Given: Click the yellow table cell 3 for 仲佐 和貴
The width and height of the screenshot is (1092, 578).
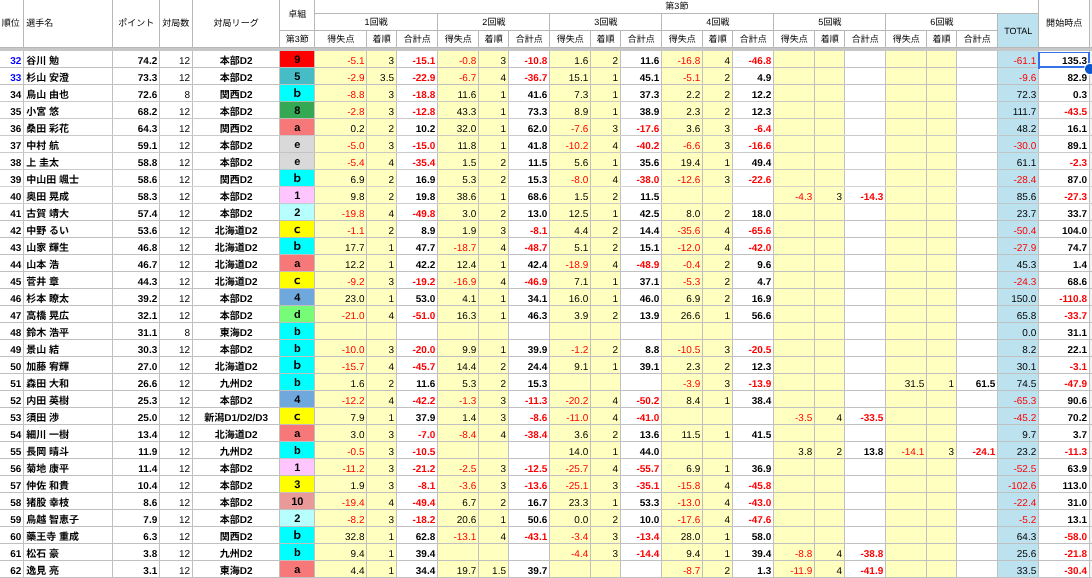Looking at the screenshot, I should (297, 485).
